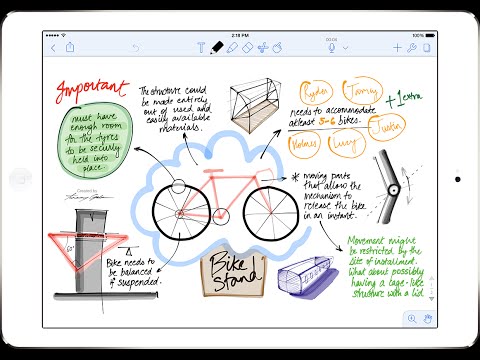Select the Text tool
480x360 pixels.
tap(201, 48)
